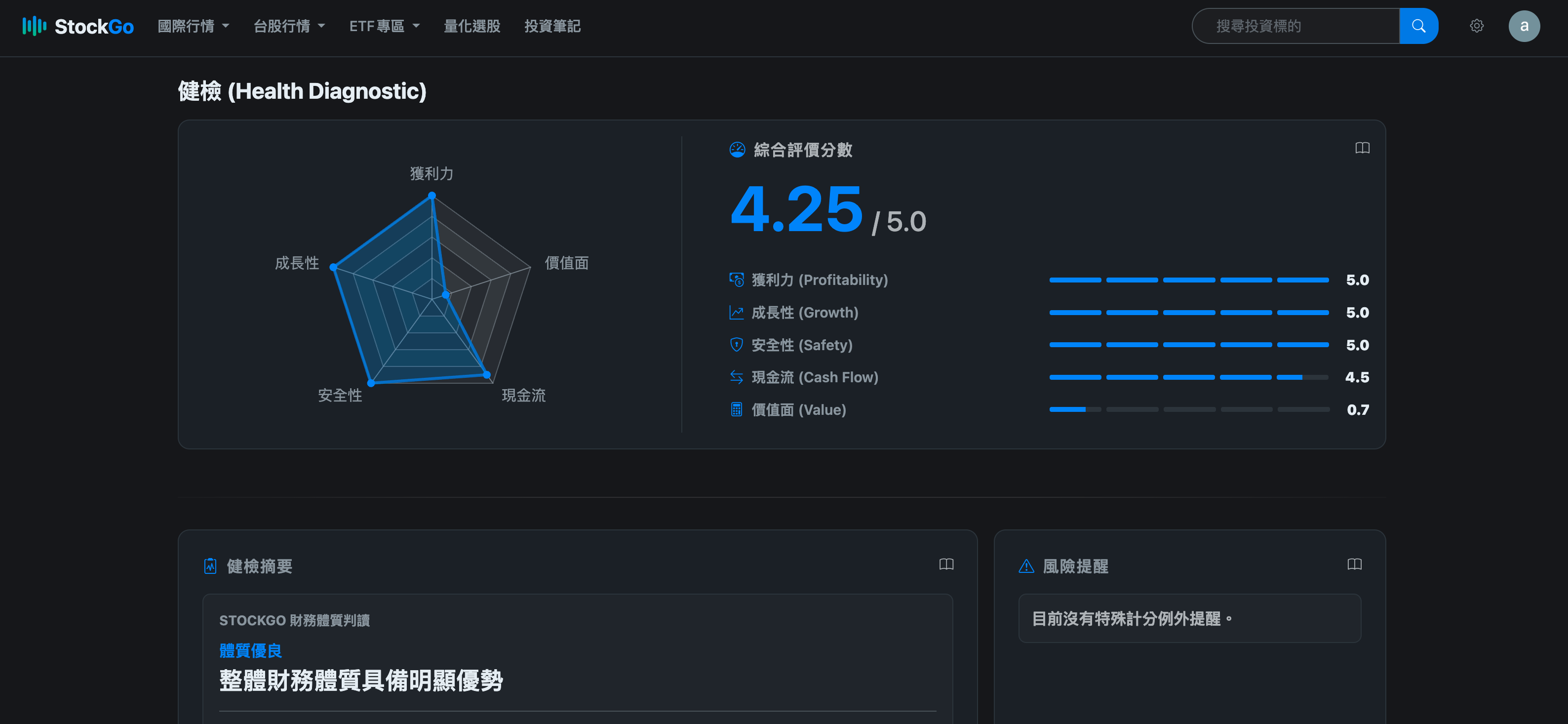The width and height of the screenshot is (1568, 724).
Task: Open the 國際行情 dropdown menu
Action: coord(193,26)
